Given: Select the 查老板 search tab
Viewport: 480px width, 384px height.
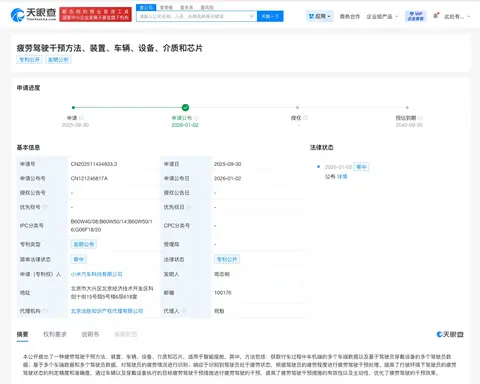Looking at the screenshot, I should click(166, 7).
